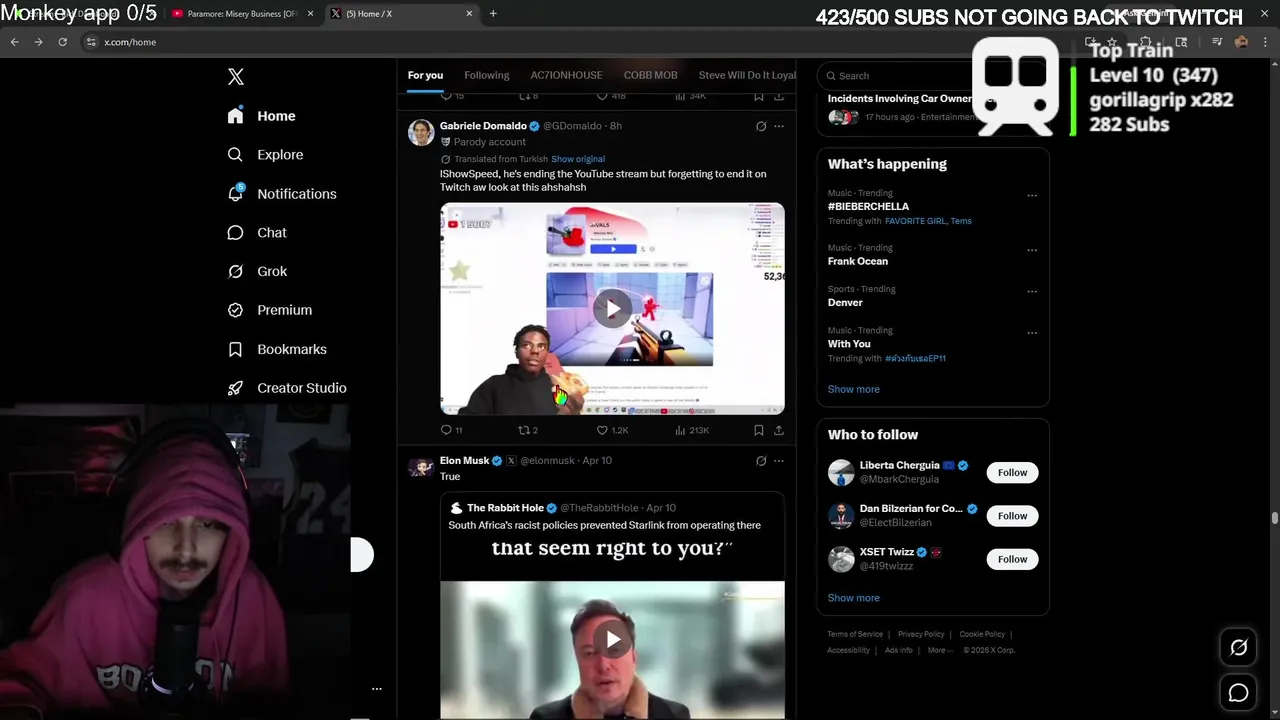Play the IShowSpeed stream video
The width and height of the screenshot is (1280, 720).
coord(612,308)
